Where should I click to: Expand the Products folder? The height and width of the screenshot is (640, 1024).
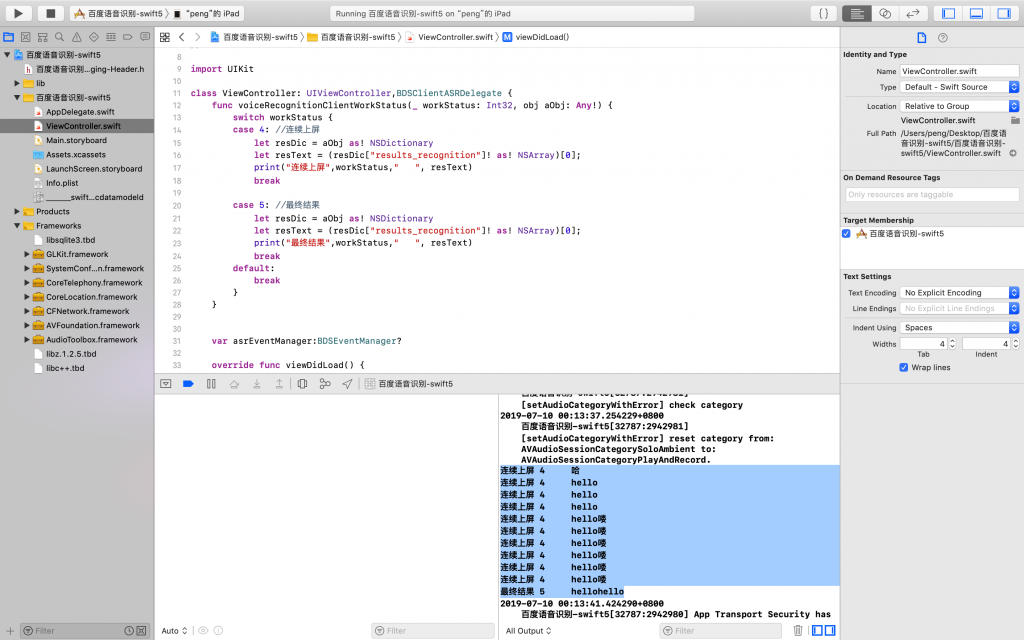click(17, 211)
